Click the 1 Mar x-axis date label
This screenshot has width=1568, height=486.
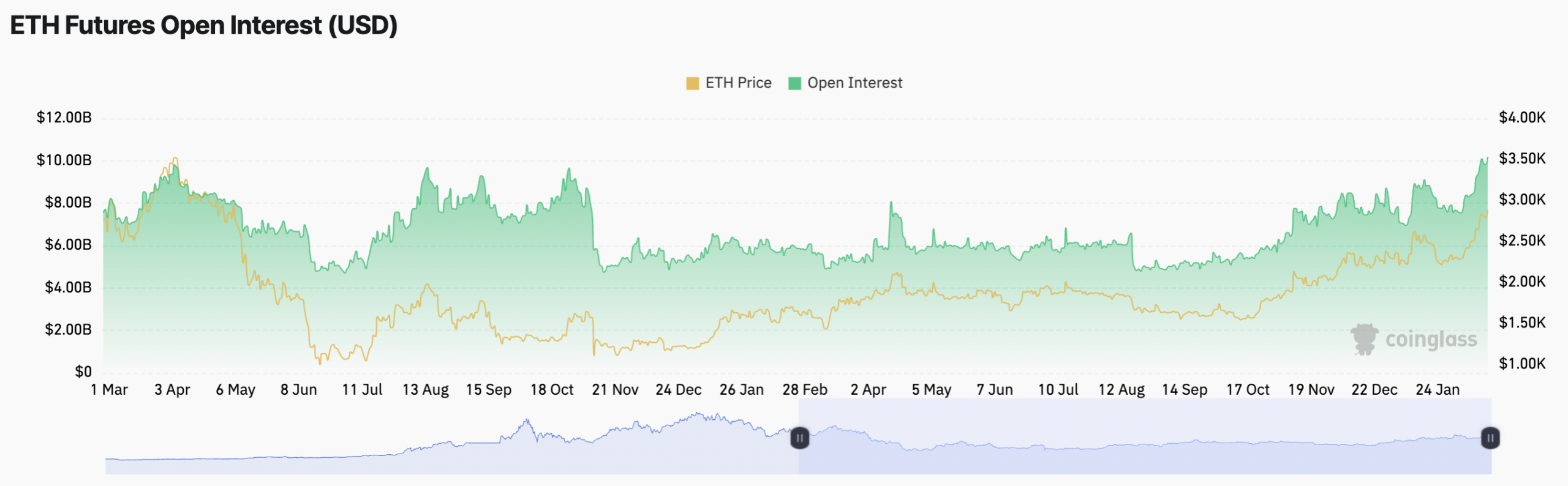click(109, 389)
